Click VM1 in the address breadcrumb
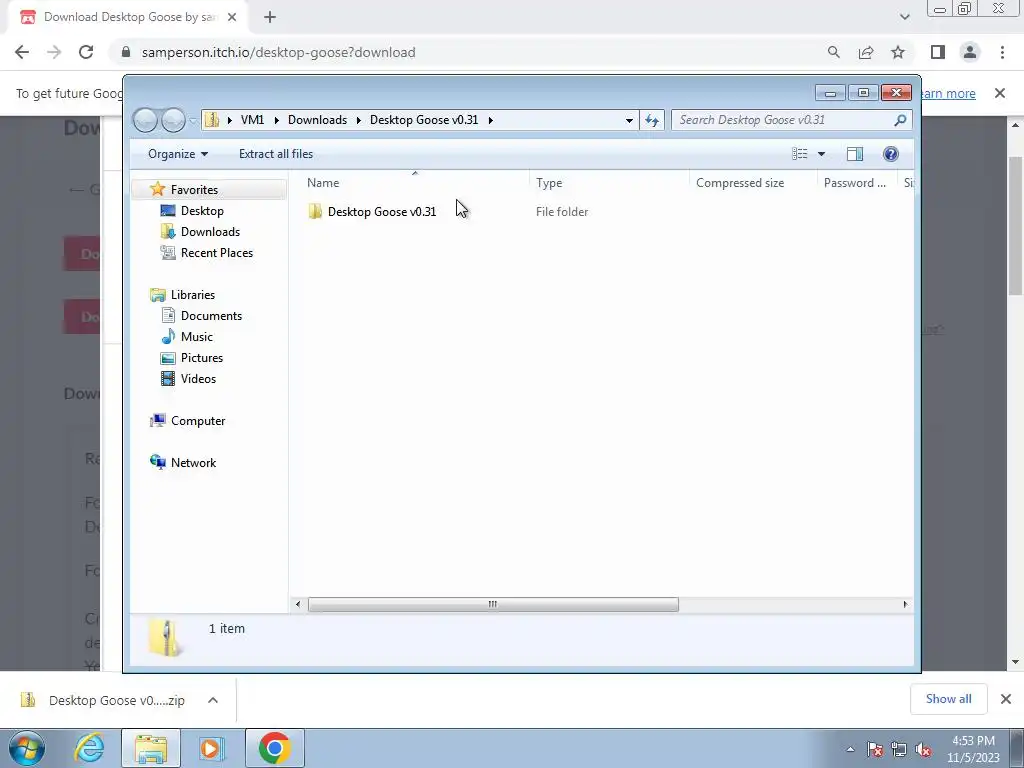 pyautogui.click(x=252, y=120)
